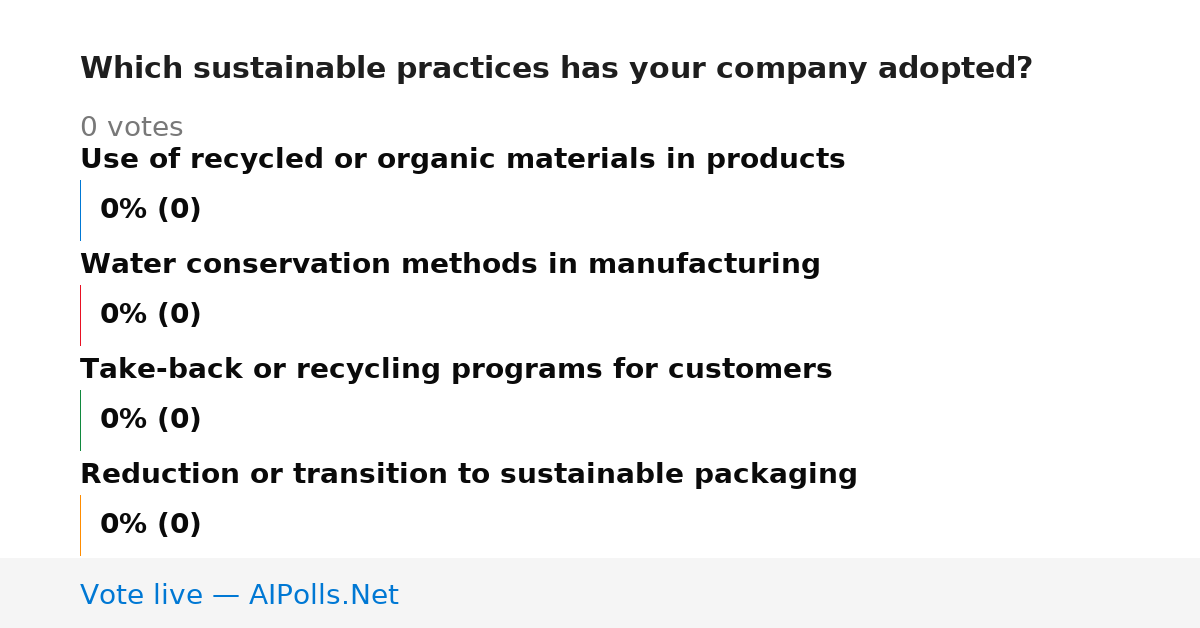The height and width of the screenshot is (628, 1200).
Task: Click 0% (0) under water conservation
Action: tap(150, 315)
